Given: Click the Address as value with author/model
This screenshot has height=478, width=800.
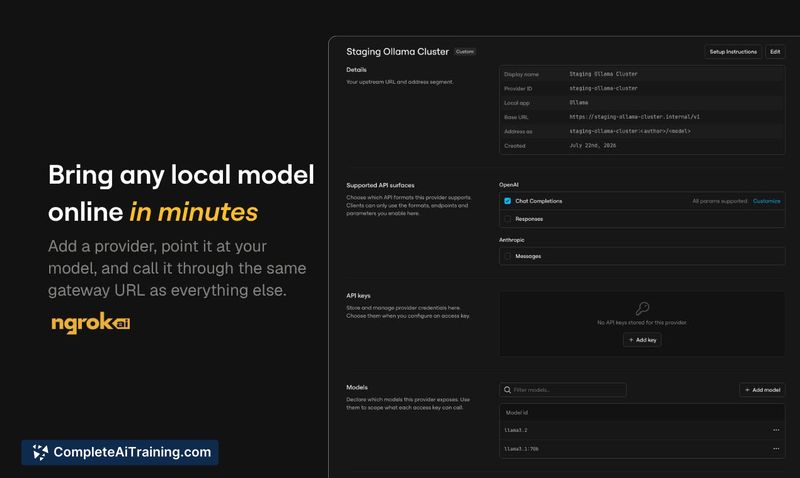Looking at the screenshot, I should click(x=630, y=131).
